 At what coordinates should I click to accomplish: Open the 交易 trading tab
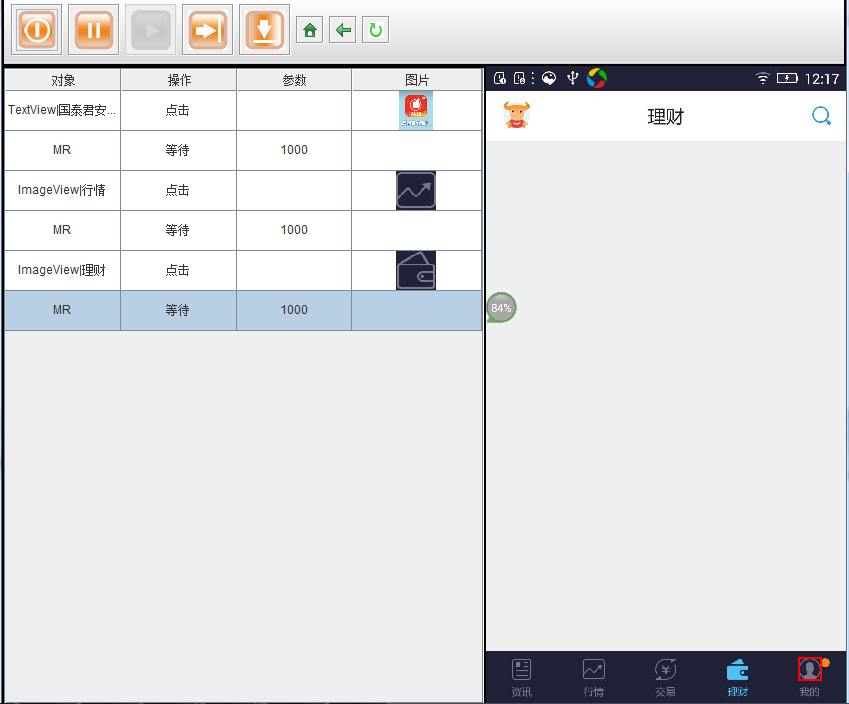[665, 677]
